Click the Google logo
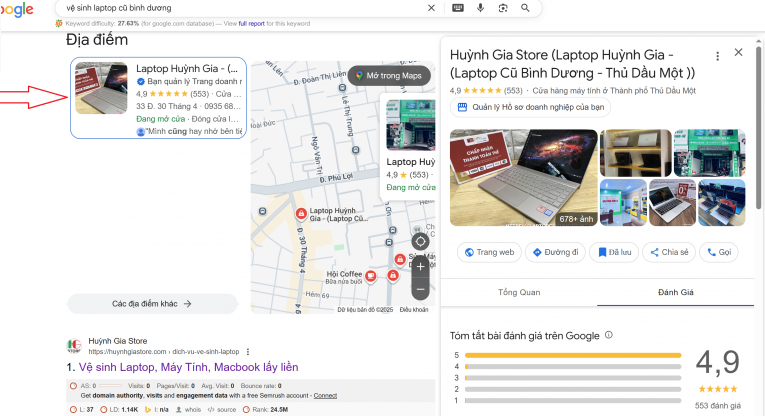Image resolution: width=765 pixels, height=416 pixels. (x=17, y=9)
